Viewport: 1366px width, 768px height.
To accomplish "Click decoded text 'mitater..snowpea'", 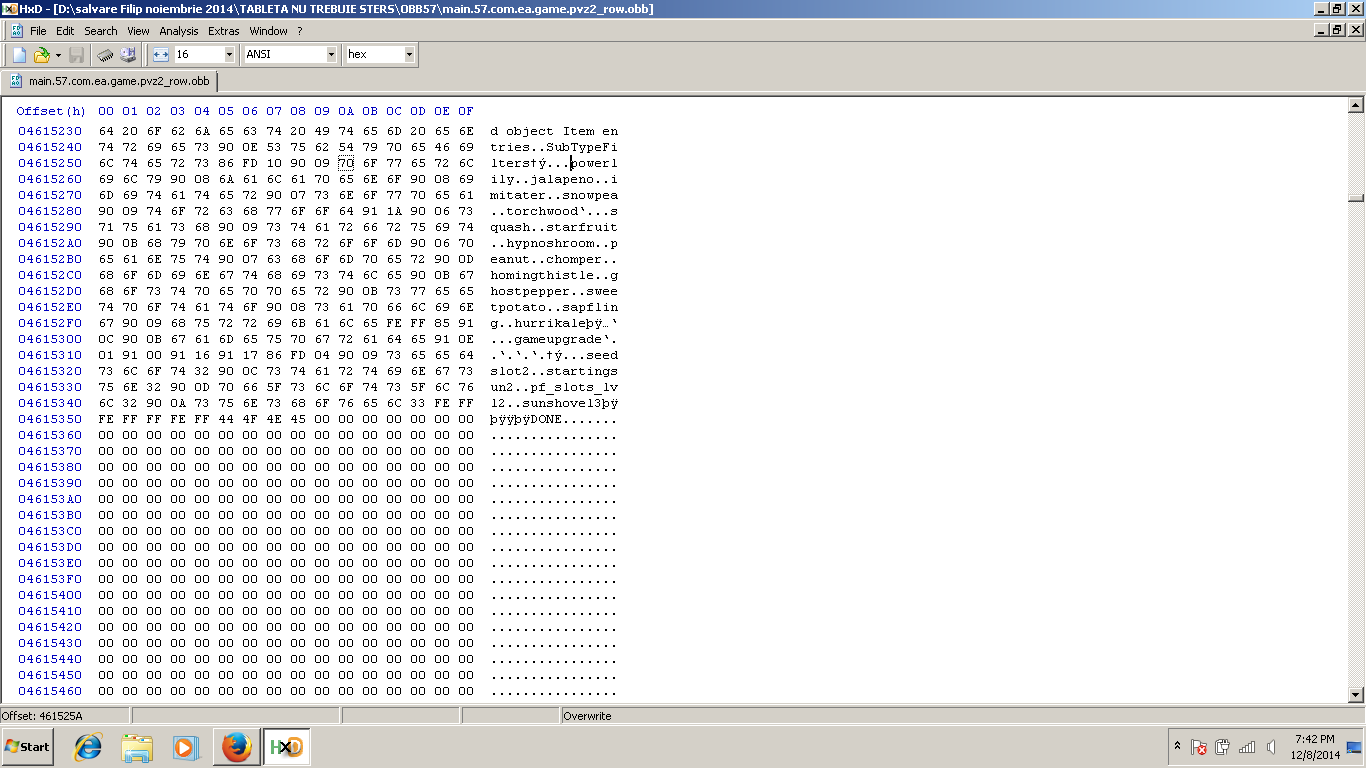I will point(554,195).
